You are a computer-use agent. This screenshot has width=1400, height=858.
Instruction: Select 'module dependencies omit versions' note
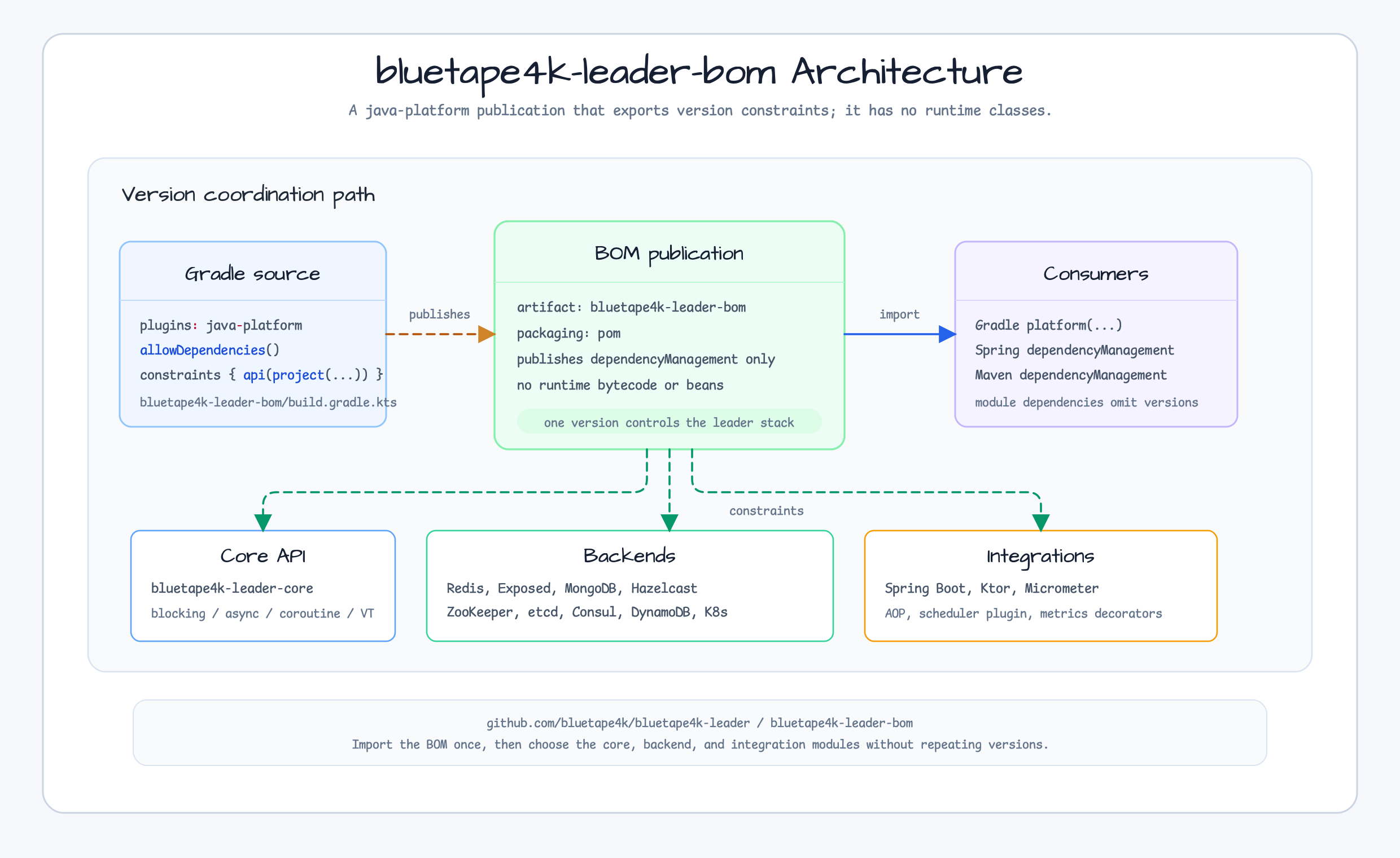pos(1086,402)
